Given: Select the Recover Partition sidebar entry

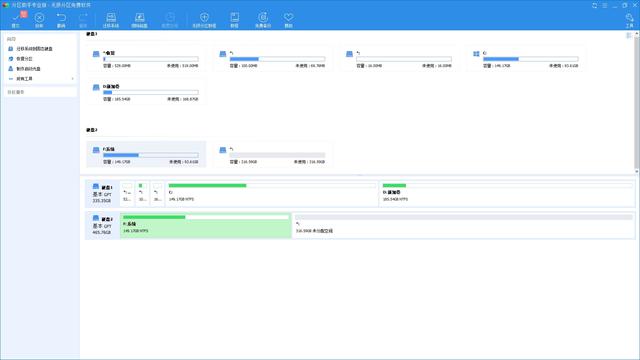Looking at the screenshot, I should pyautogui.click(x=41, y=59).
